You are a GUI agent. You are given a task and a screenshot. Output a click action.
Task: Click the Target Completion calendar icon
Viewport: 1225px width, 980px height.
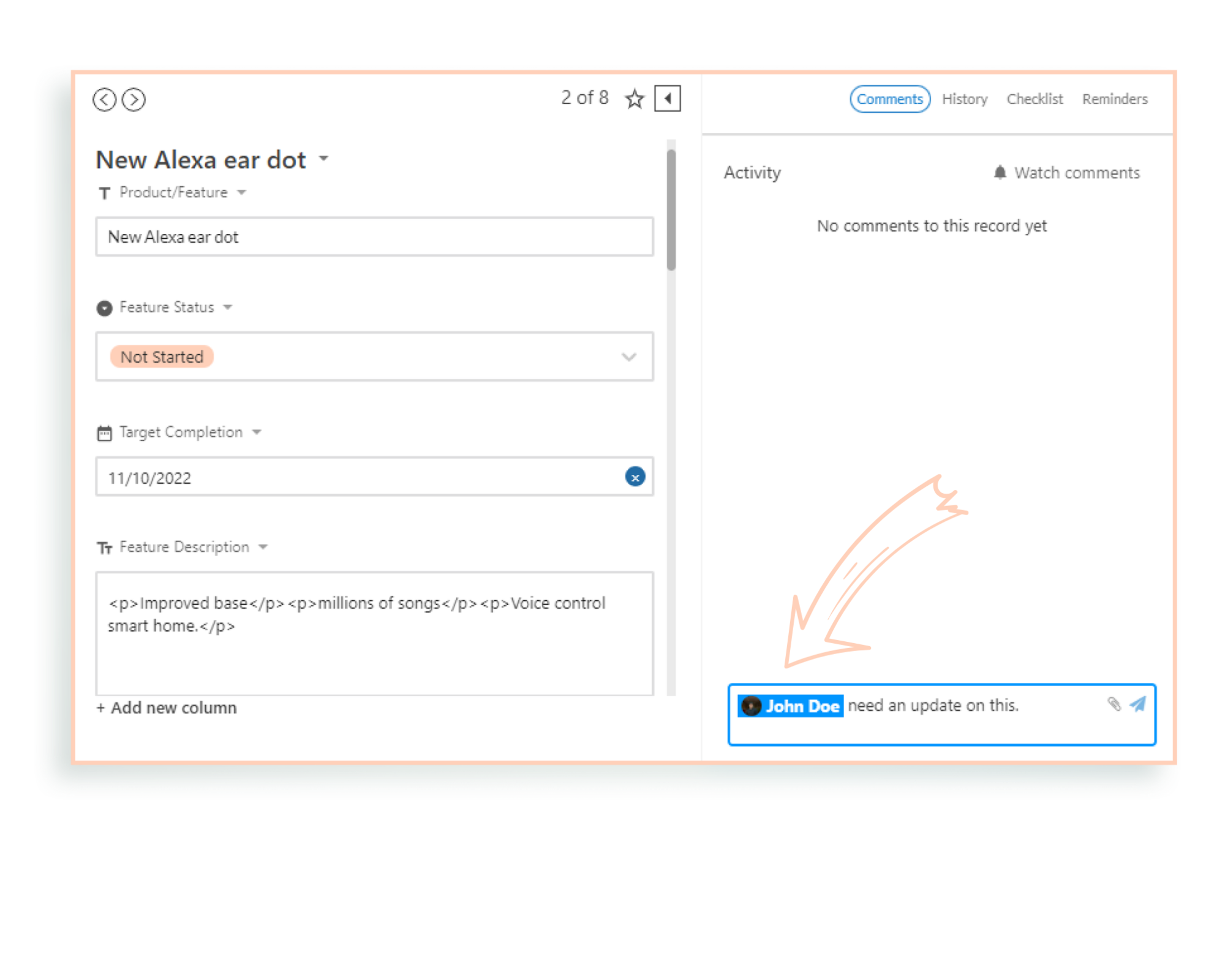pos(105,433)
